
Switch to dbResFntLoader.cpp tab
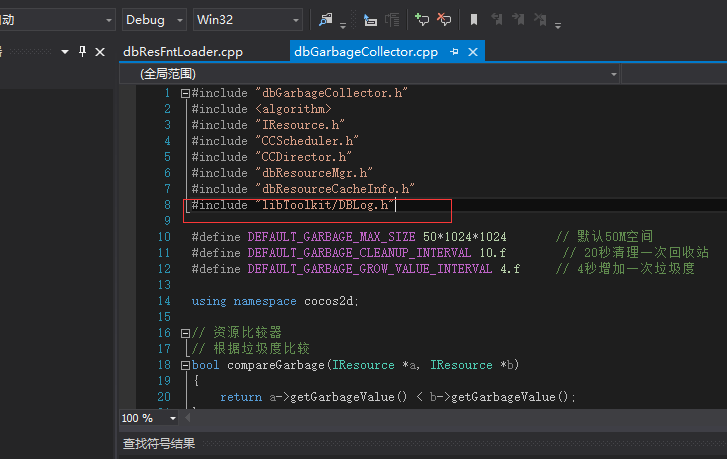[x=183, y=51]
